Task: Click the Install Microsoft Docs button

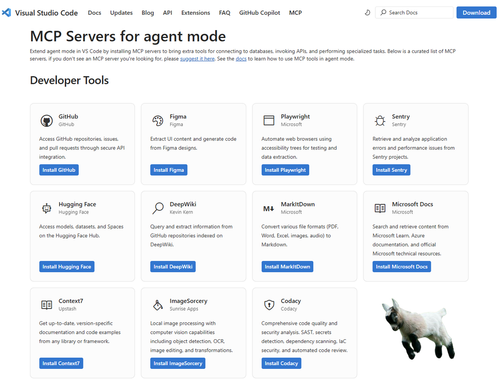Action: tap(402, 267)
